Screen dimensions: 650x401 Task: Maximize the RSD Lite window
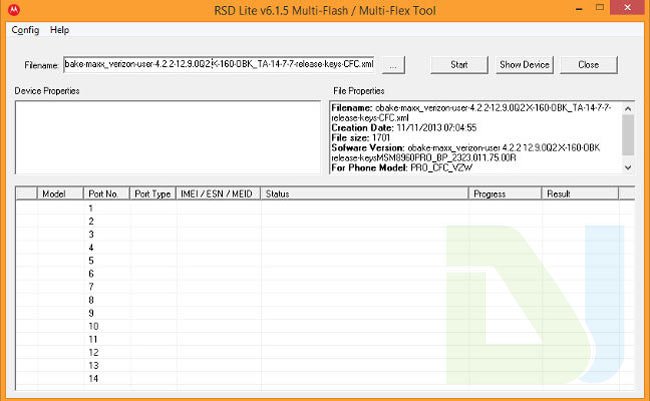pos(599,7)
